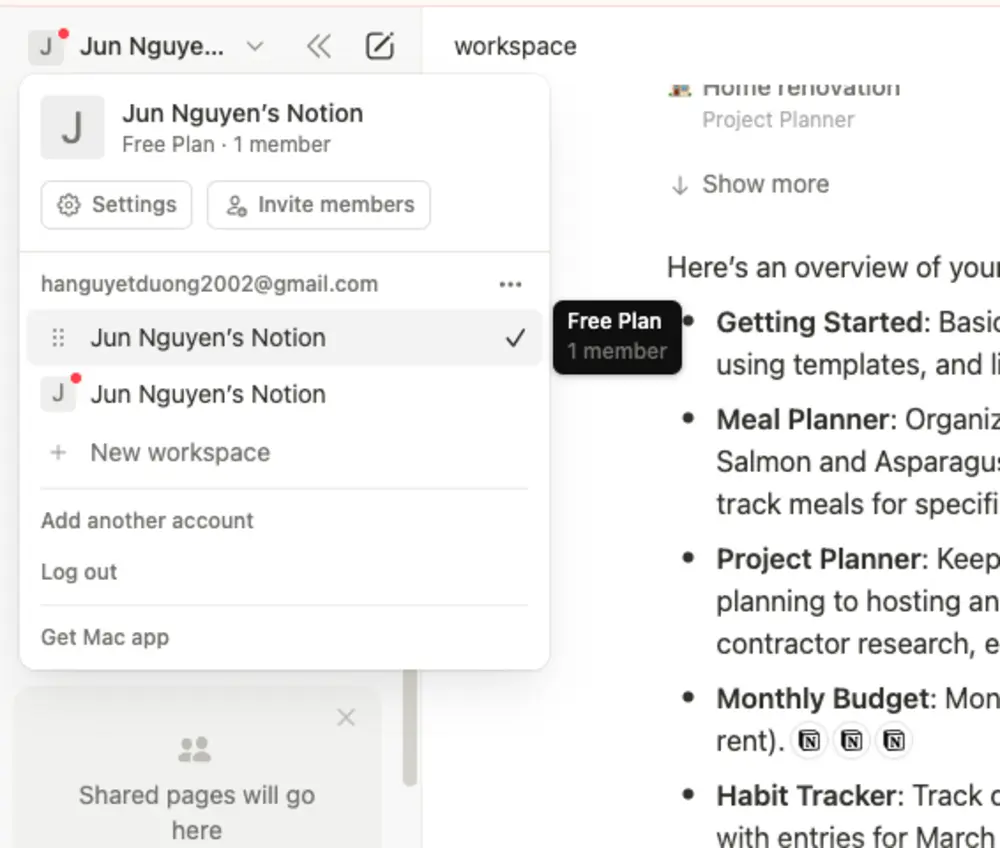Toggle the workspace switcher chevron
1000x848 pixels.
tap(255, 47)
